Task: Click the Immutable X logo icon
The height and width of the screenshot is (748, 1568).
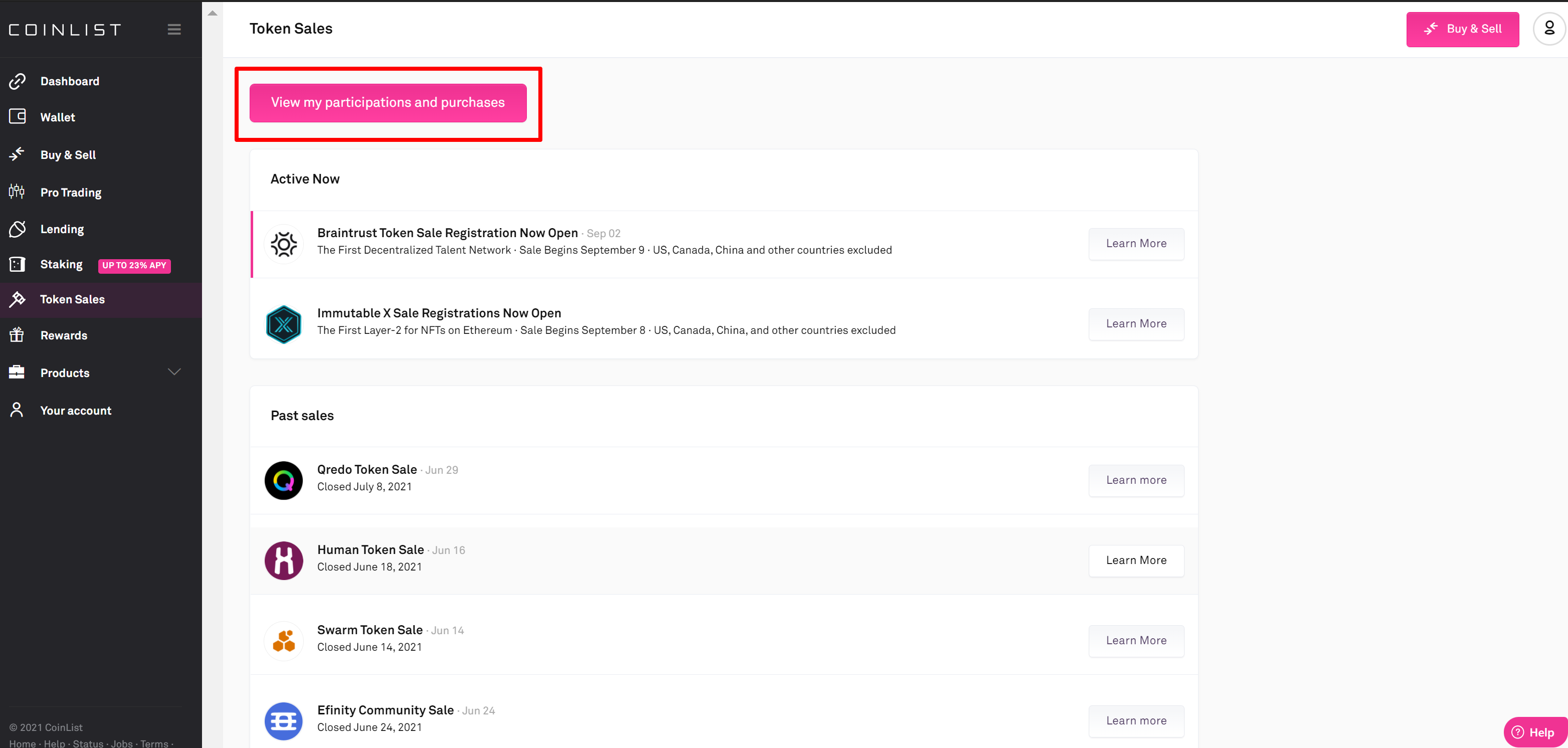Action: (x=284, y=324)
